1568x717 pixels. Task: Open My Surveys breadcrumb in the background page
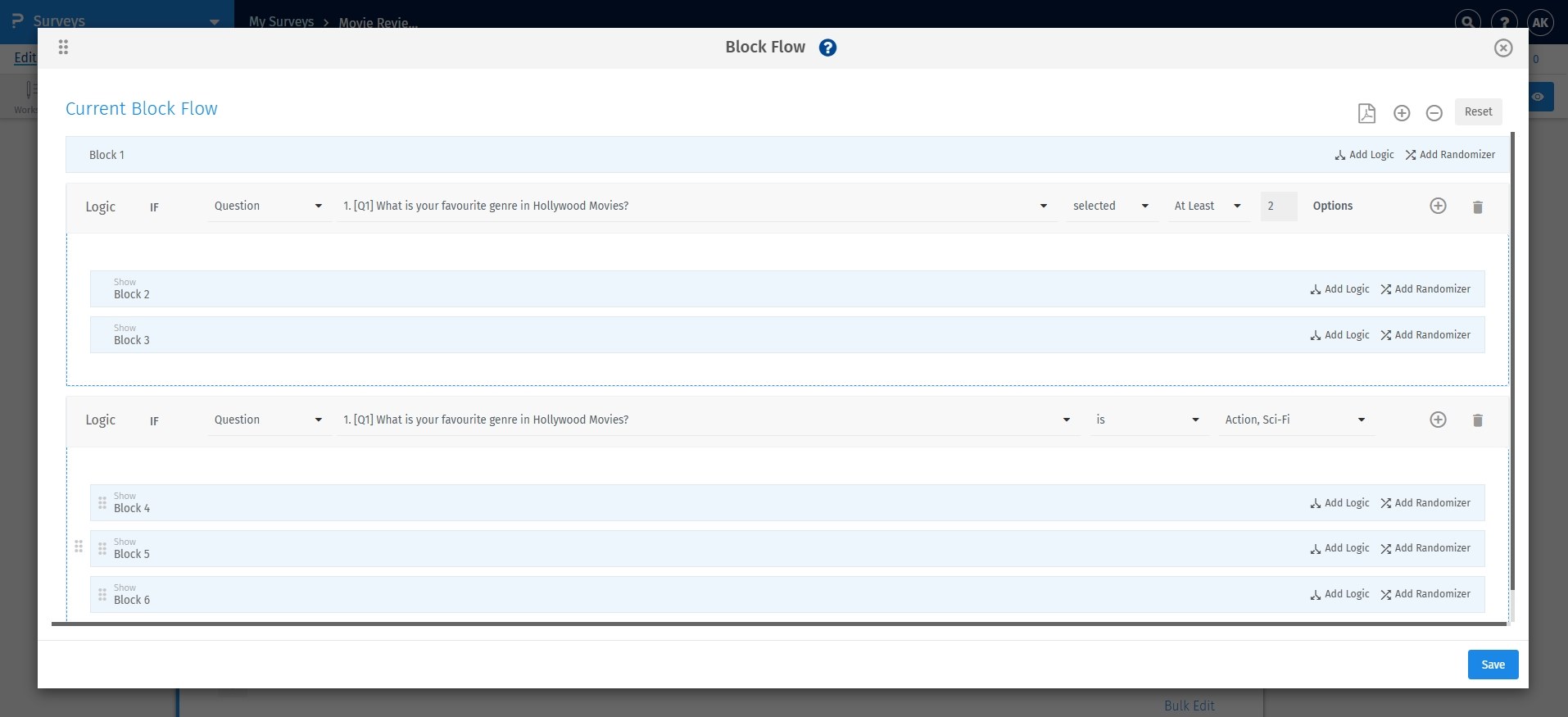(x=281, y=22)
